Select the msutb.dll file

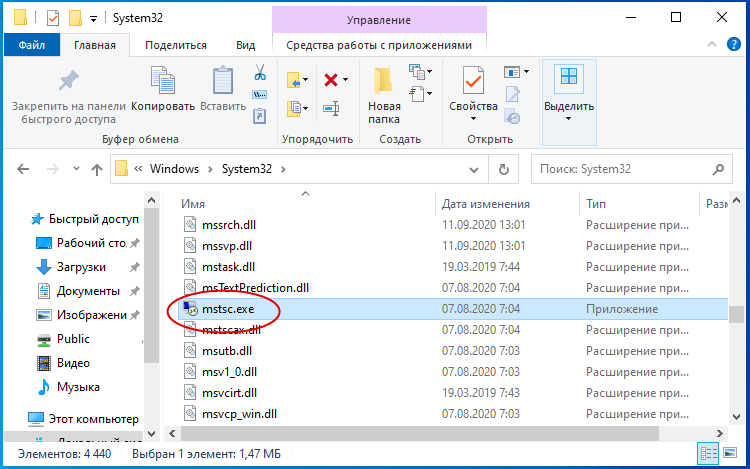(227, 351)
